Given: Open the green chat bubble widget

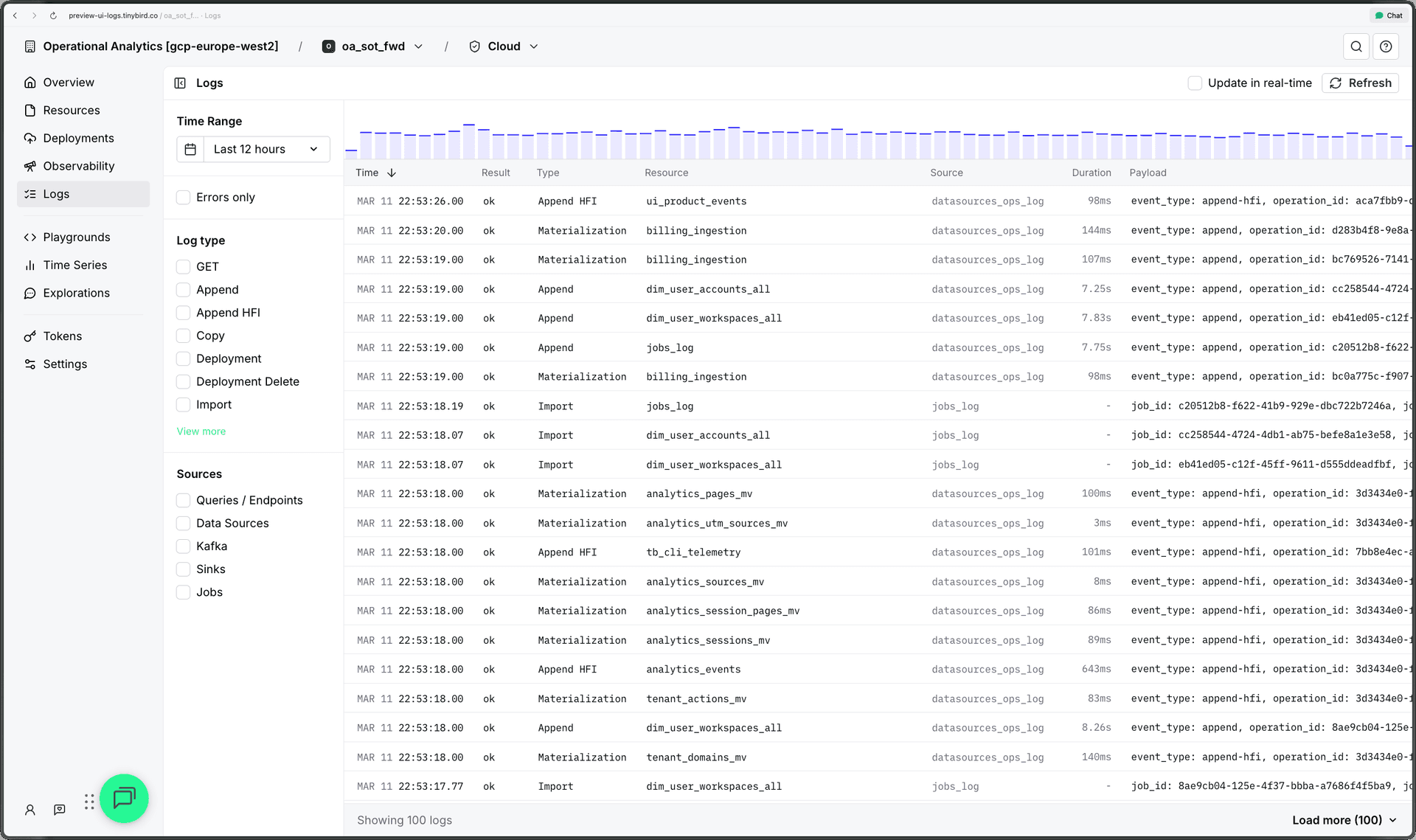Looking at the screenshot, I should 124,799.
